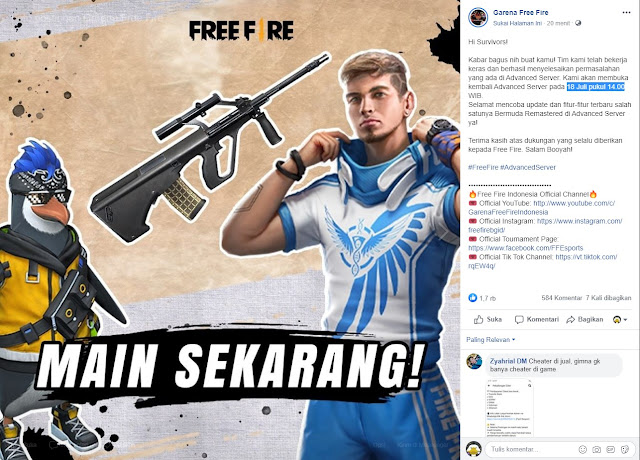Insert emoji in comment field
The image size is (640, 460).
point(583,449)
